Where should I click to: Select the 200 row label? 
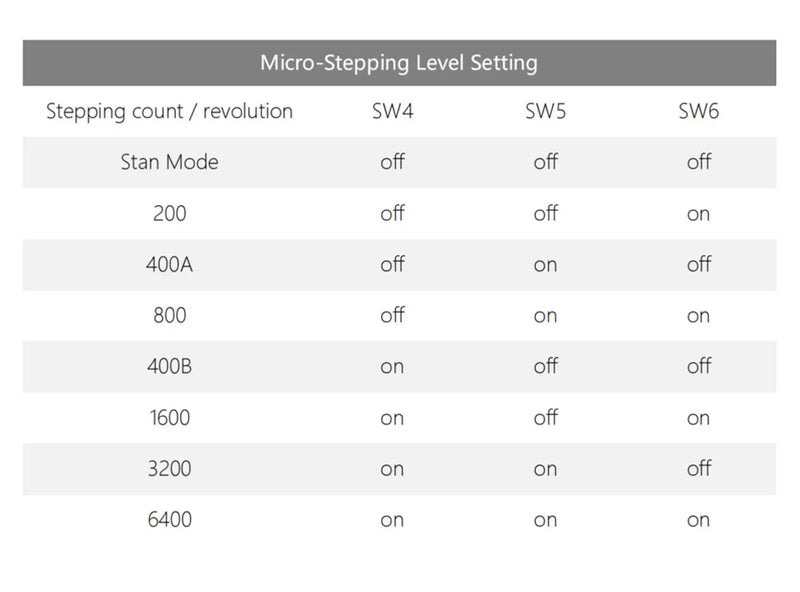pyautogui.click(x=169, y=213)
